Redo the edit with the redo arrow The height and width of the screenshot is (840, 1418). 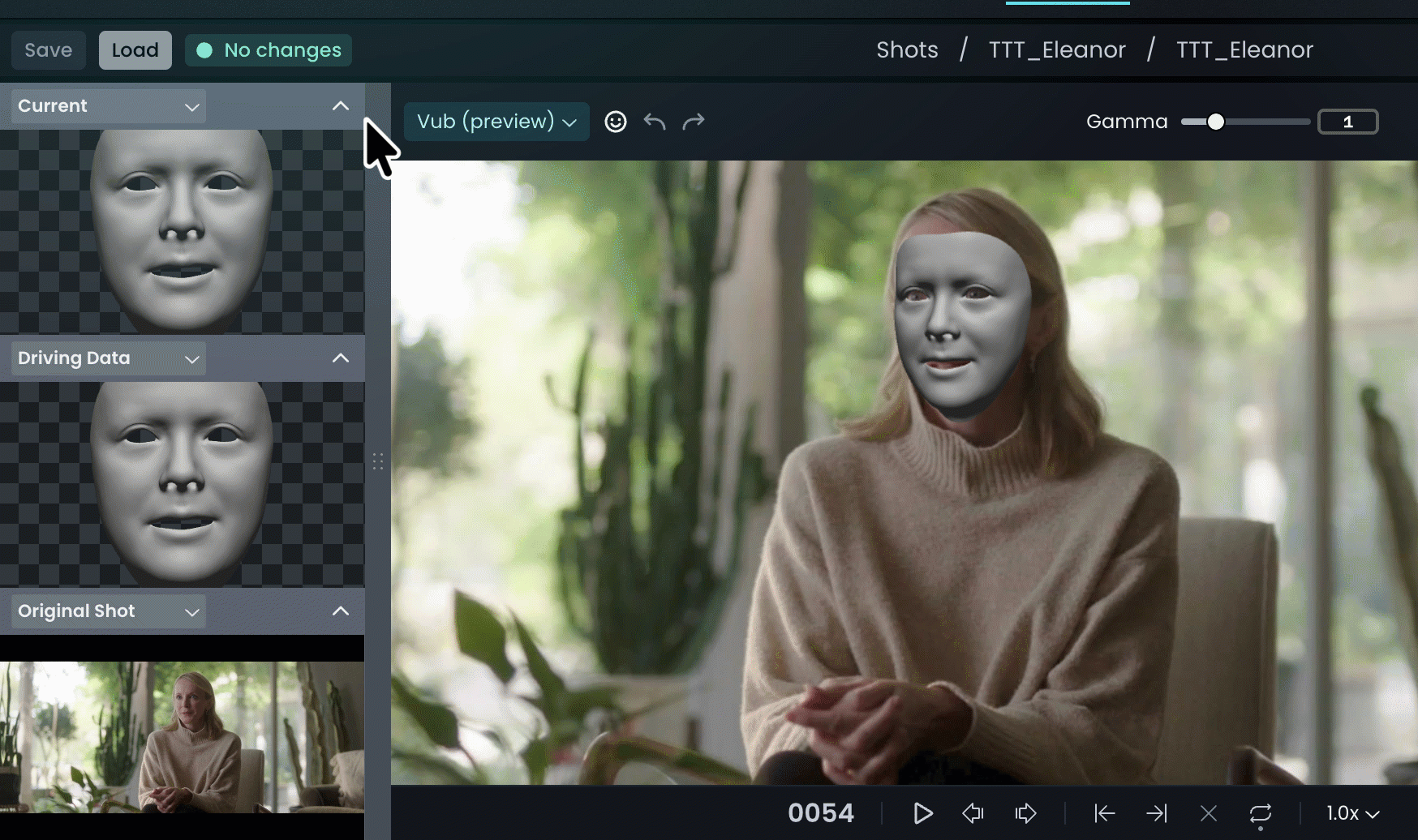coord(694,122)
